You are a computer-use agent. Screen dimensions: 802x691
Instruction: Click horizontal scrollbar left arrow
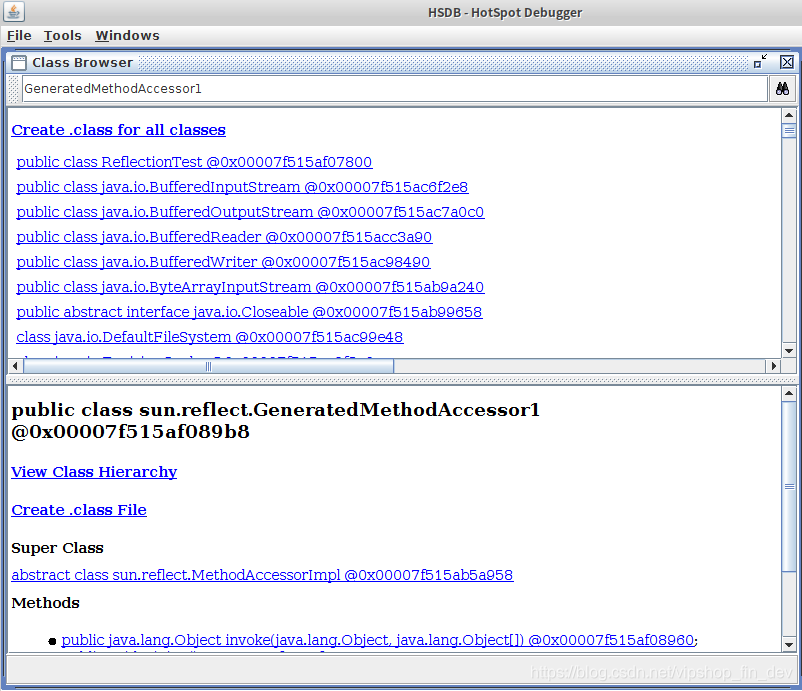[15, 366]
